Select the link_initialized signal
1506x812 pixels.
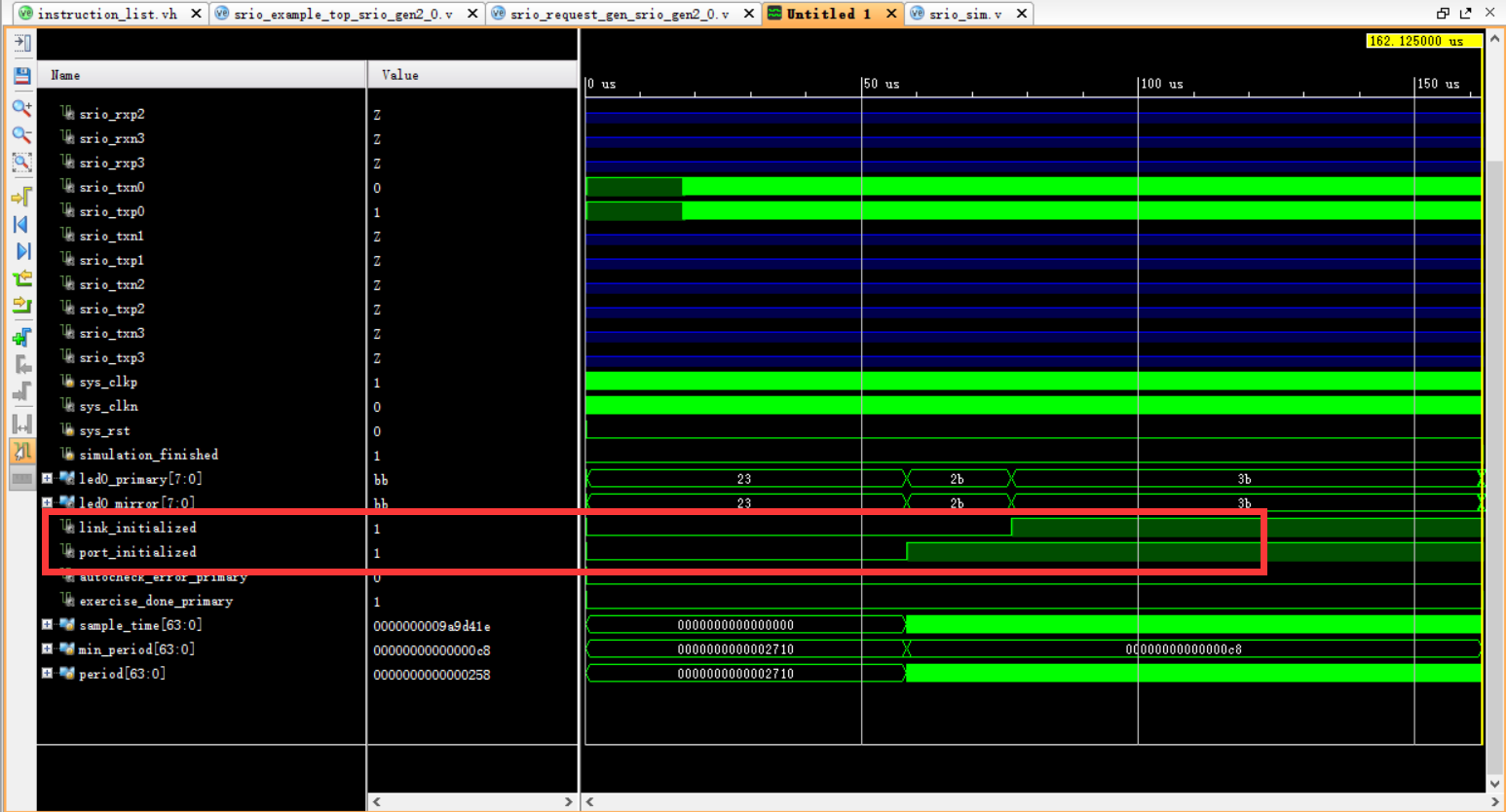[x=137, y=528]
